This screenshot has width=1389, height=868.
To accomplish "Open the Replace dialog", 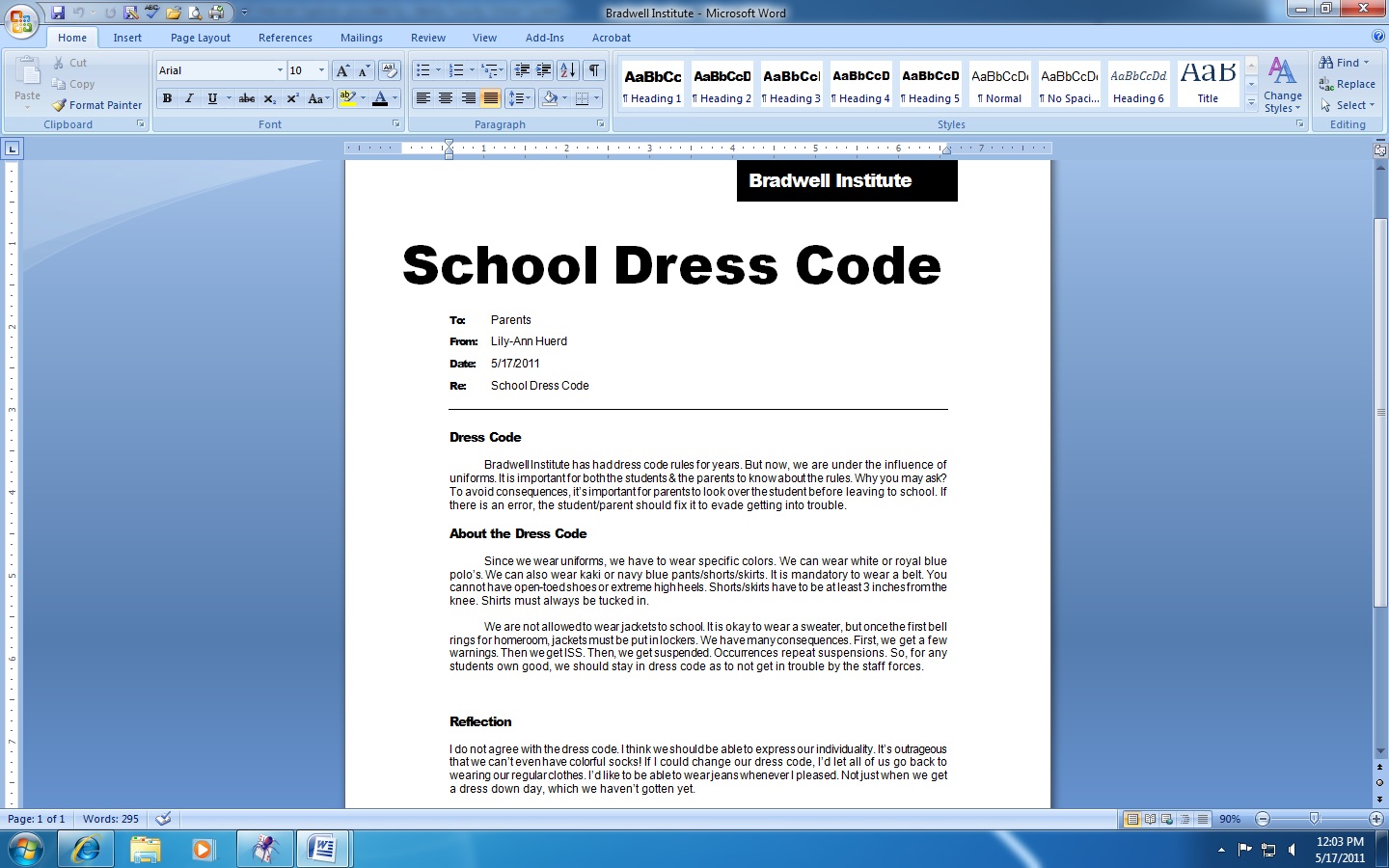I will tap(1348, 84).
